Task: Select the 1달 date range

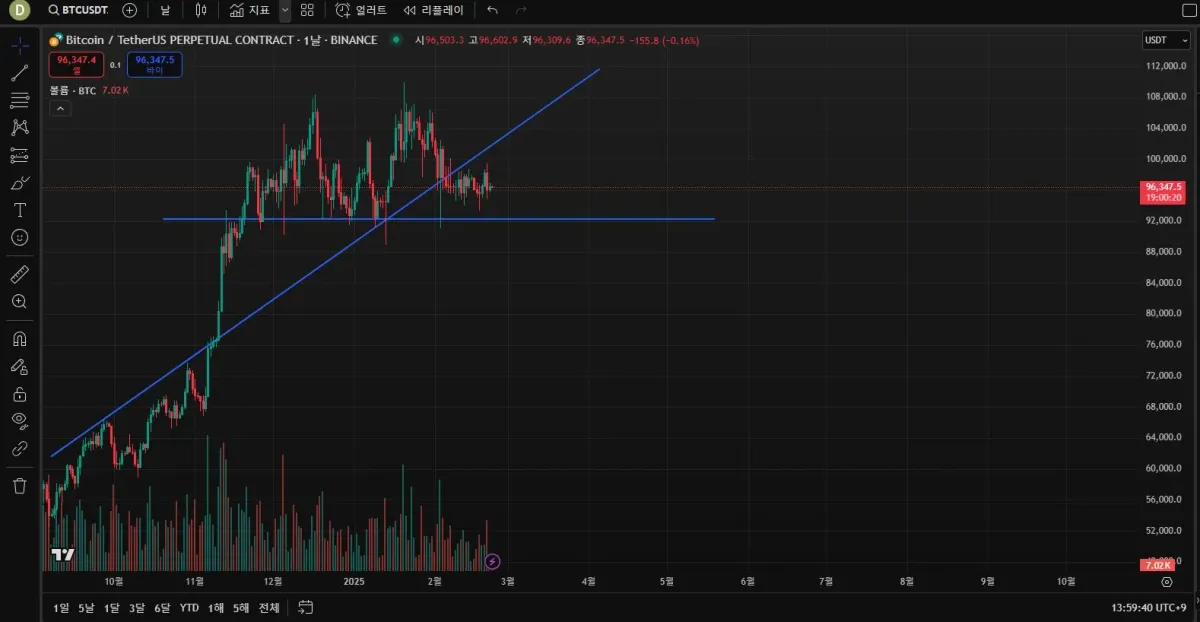Action: (x=111, y=607)
